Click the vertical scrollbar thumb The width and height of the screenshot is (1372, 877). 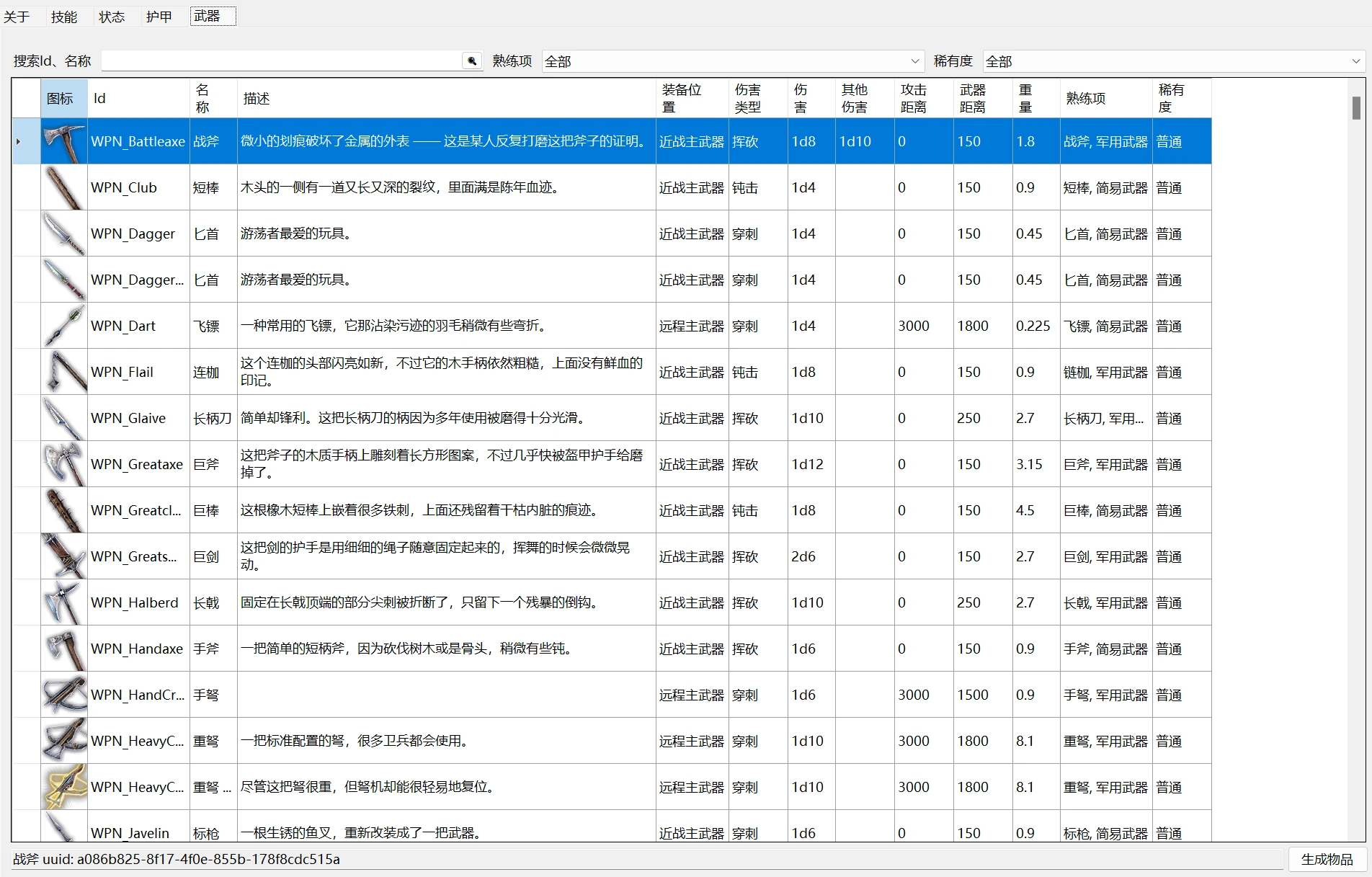pyautogui.click(x=1356, y=108)
